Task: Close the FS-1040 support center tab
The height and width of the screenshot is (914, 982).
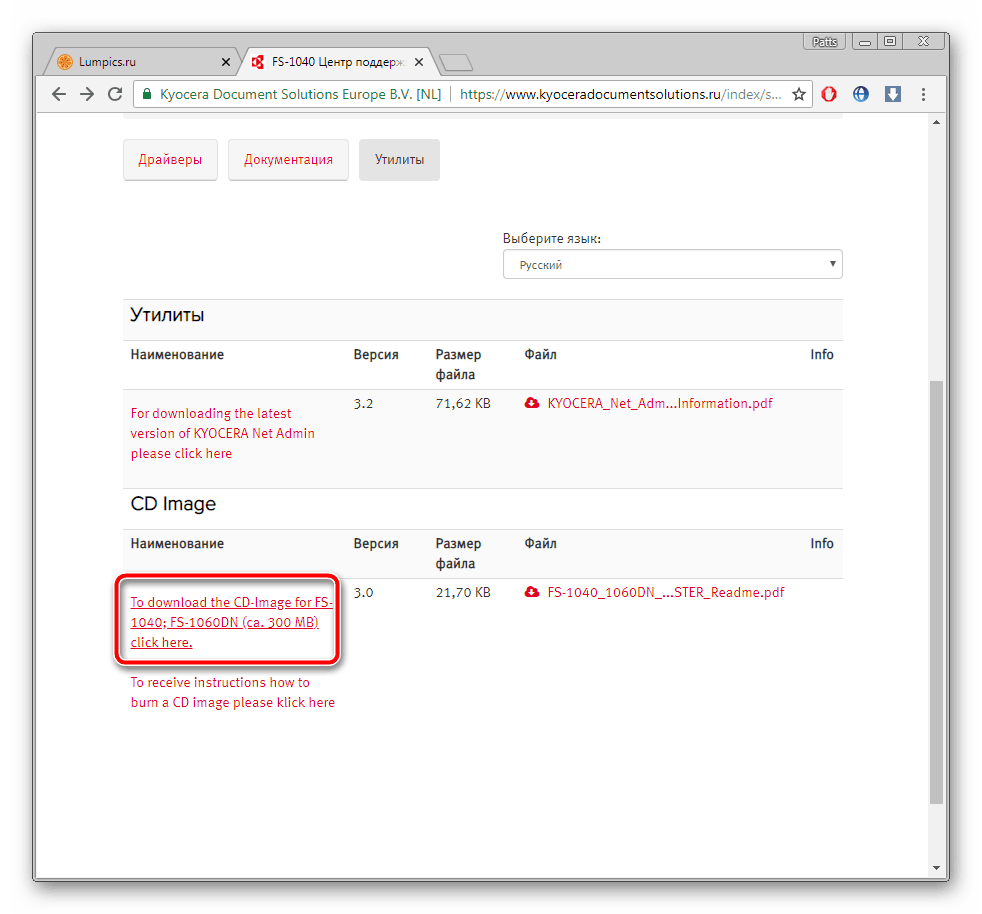Action: [x=418, y=62]
